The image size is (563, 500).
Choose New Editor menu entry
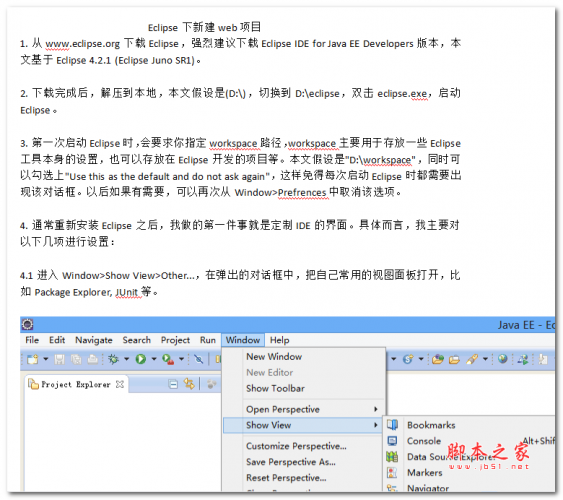click(x=303, y=372)
